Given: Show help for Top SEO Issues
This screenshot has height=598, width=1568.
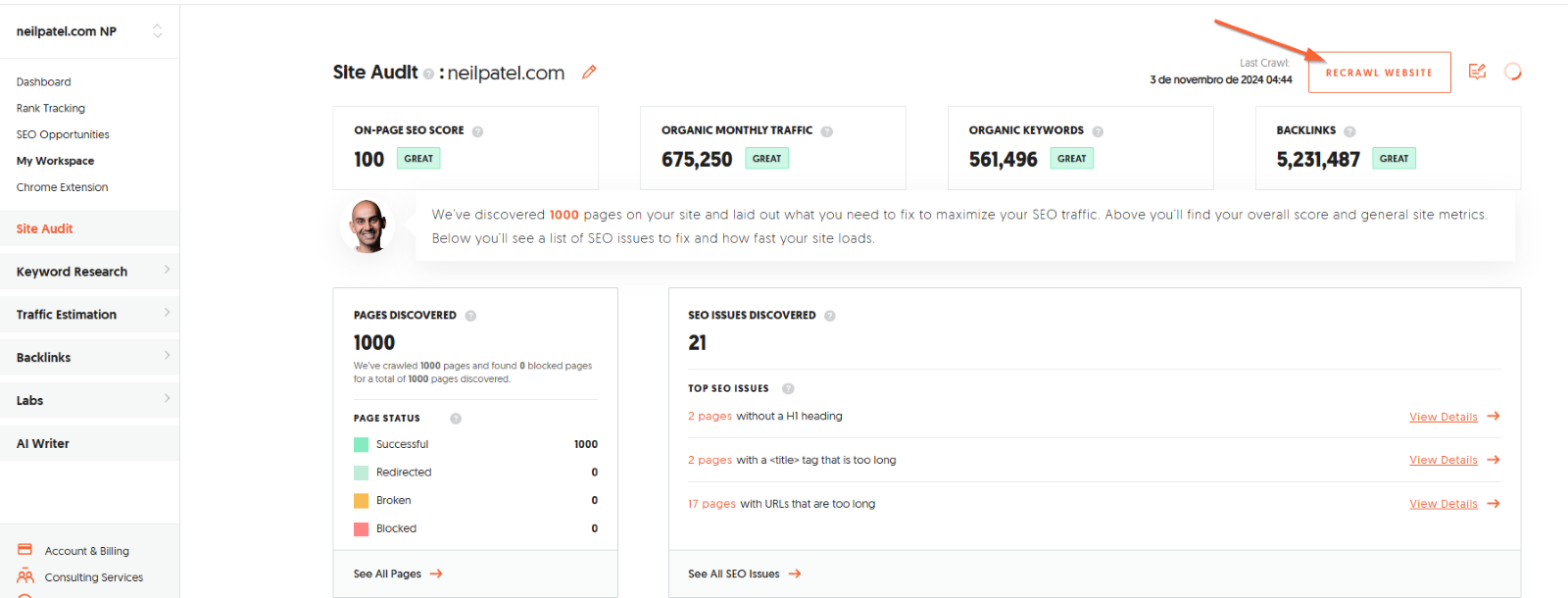Looking at the screenshot, I should coord(788,389).
